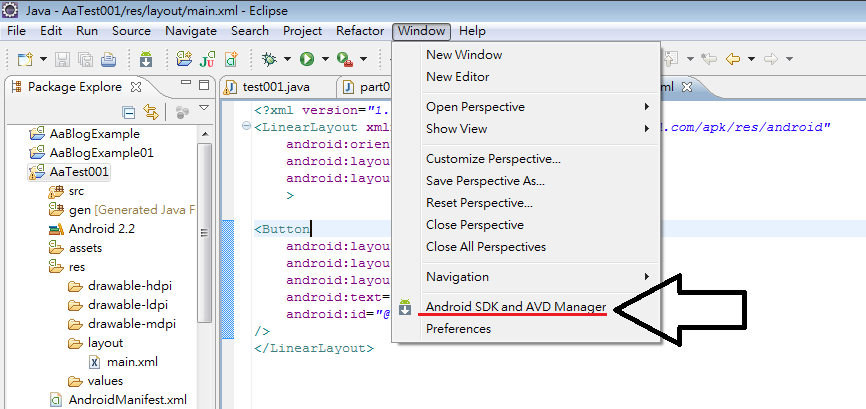This screenshot has width=866, height=409.
Task: Toggle Link with Editor in Package Explorer
Action: (150, 112)
